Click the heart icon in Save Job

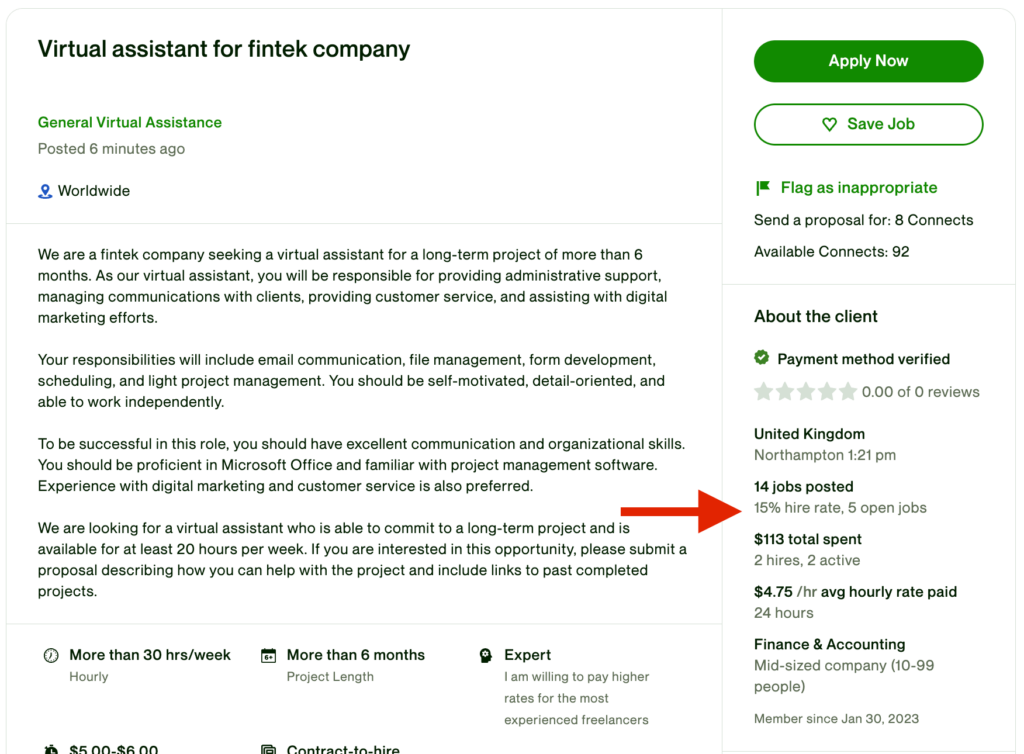(x=829, y=124)
